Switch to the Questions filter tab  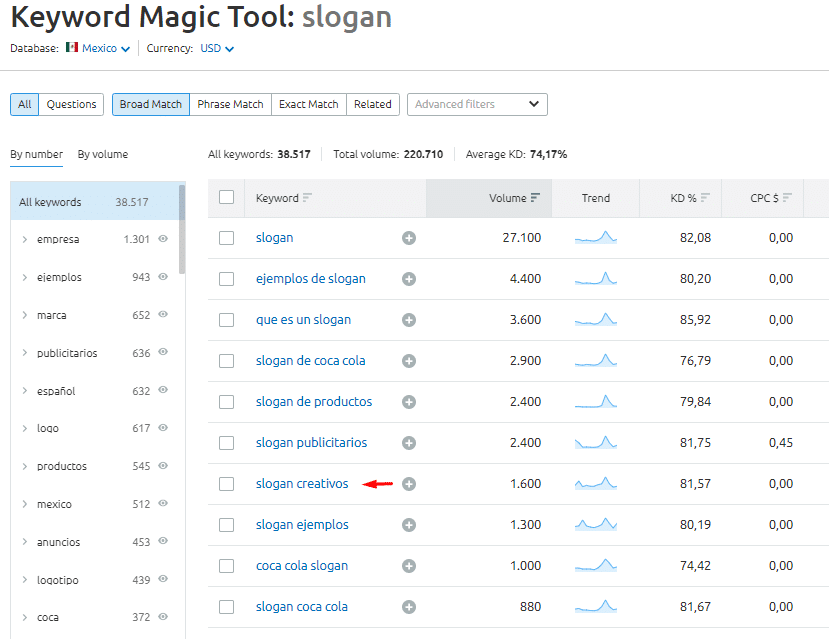click(71, 104)
